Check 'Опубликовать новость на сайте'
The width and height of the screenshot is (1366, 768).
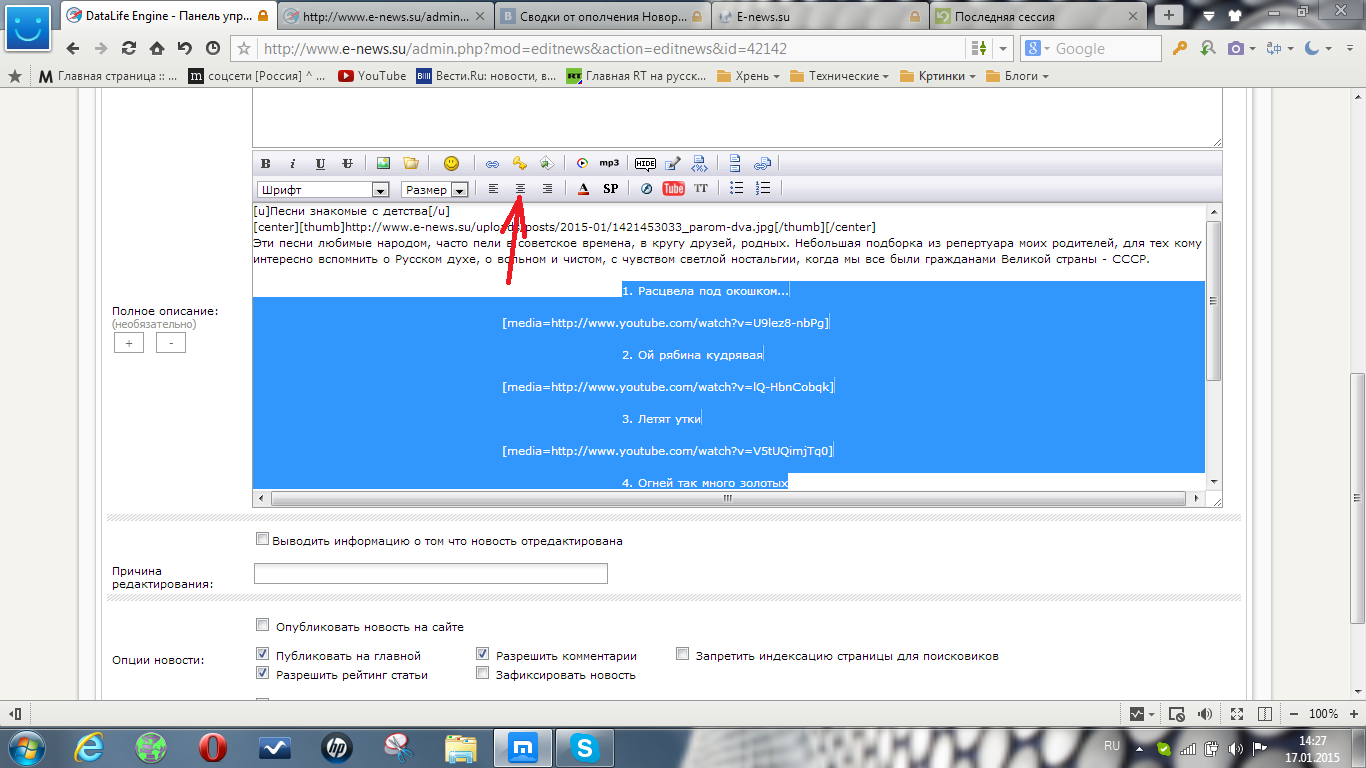263,626
